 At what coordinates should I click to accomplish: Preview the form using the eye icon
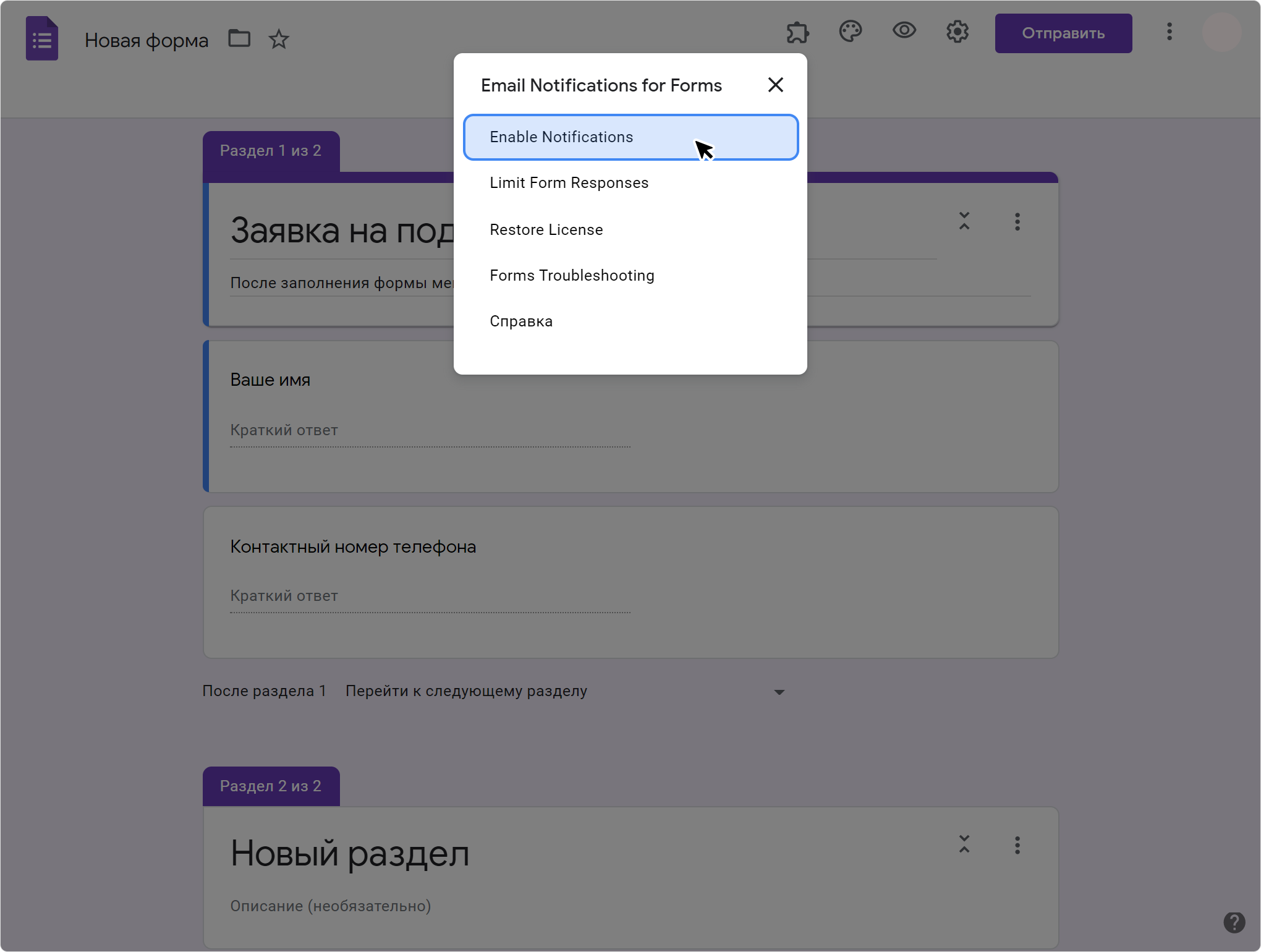[x=904, y=30]
